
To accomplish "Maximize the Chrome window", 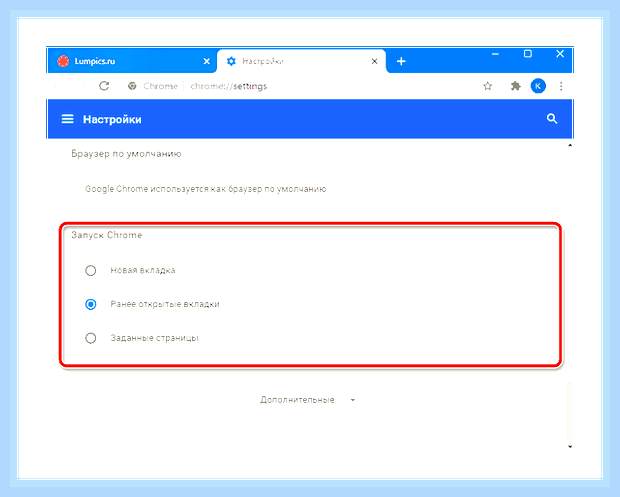I will click(527, 54).
